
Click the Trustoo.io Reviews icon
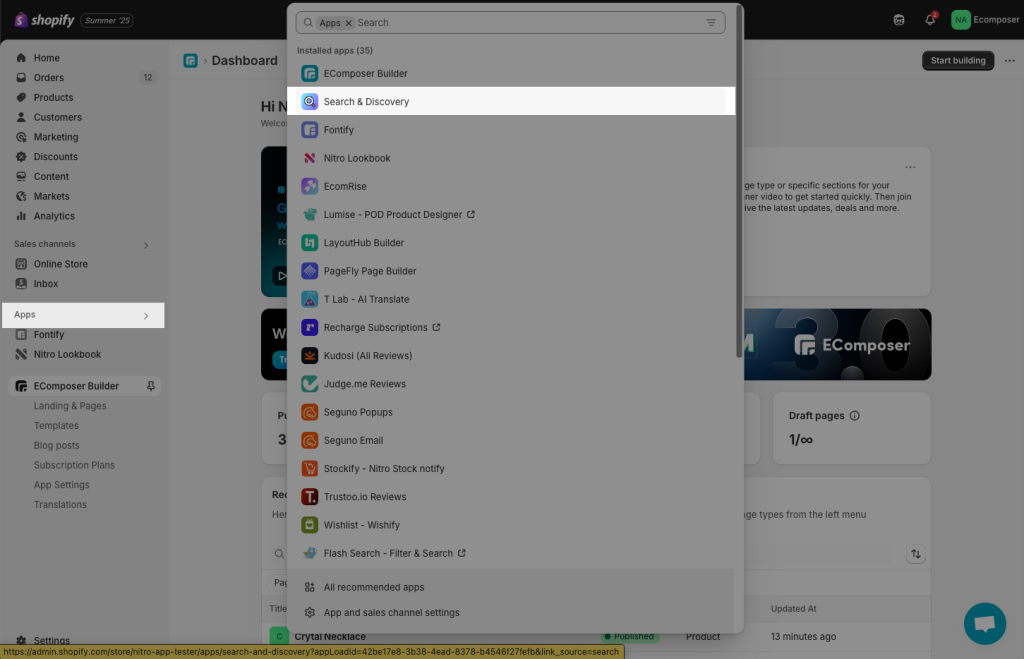[x=310, y=496]
